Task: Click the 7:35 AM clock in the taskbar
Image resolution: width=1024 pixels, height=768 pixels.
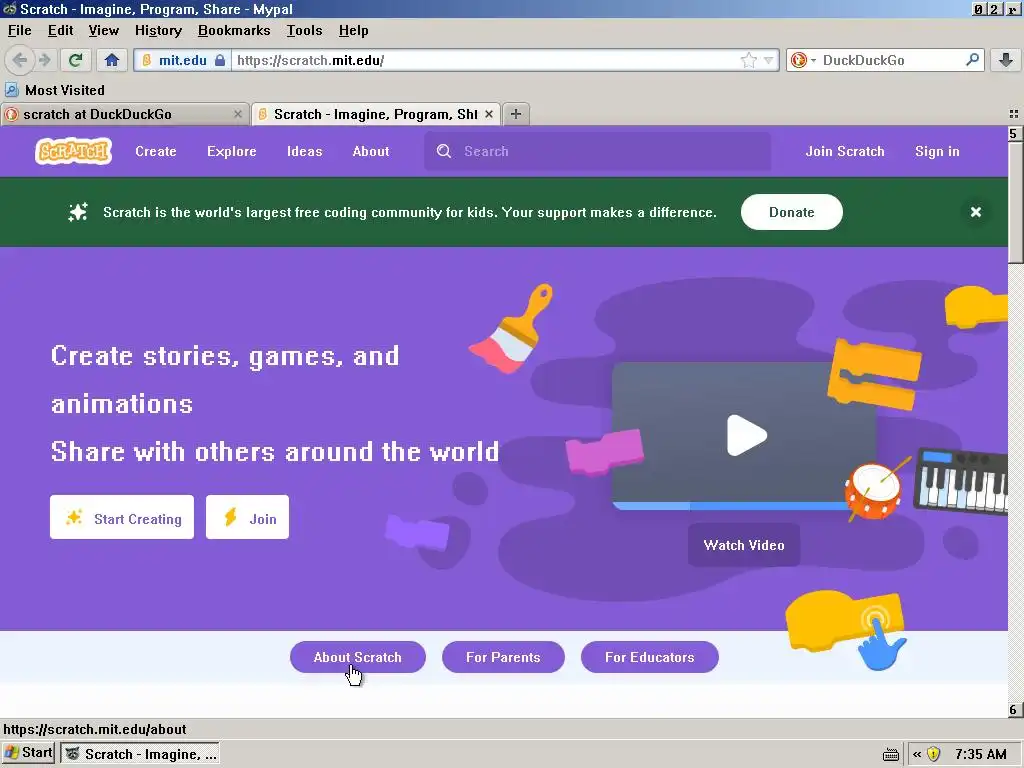Action: click(981, 754)
